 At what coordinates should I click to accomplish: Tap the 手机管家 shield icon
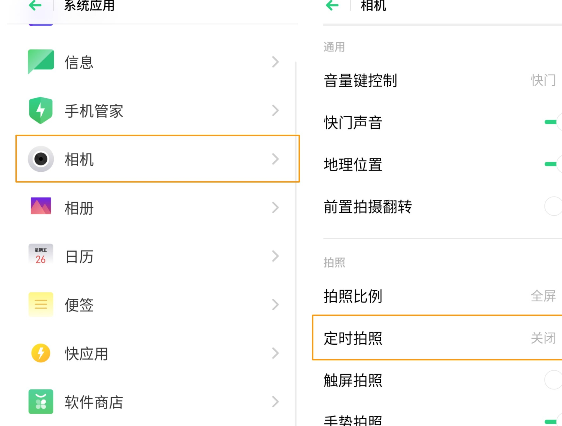click(41, 110)
